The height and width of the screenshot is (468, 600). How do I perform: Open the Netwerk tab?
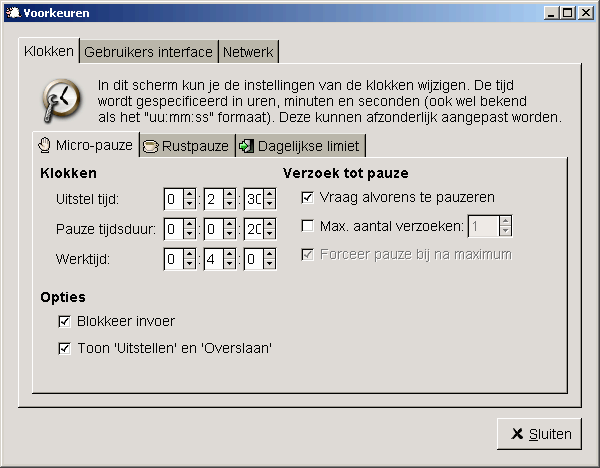[x=248, y=51]
